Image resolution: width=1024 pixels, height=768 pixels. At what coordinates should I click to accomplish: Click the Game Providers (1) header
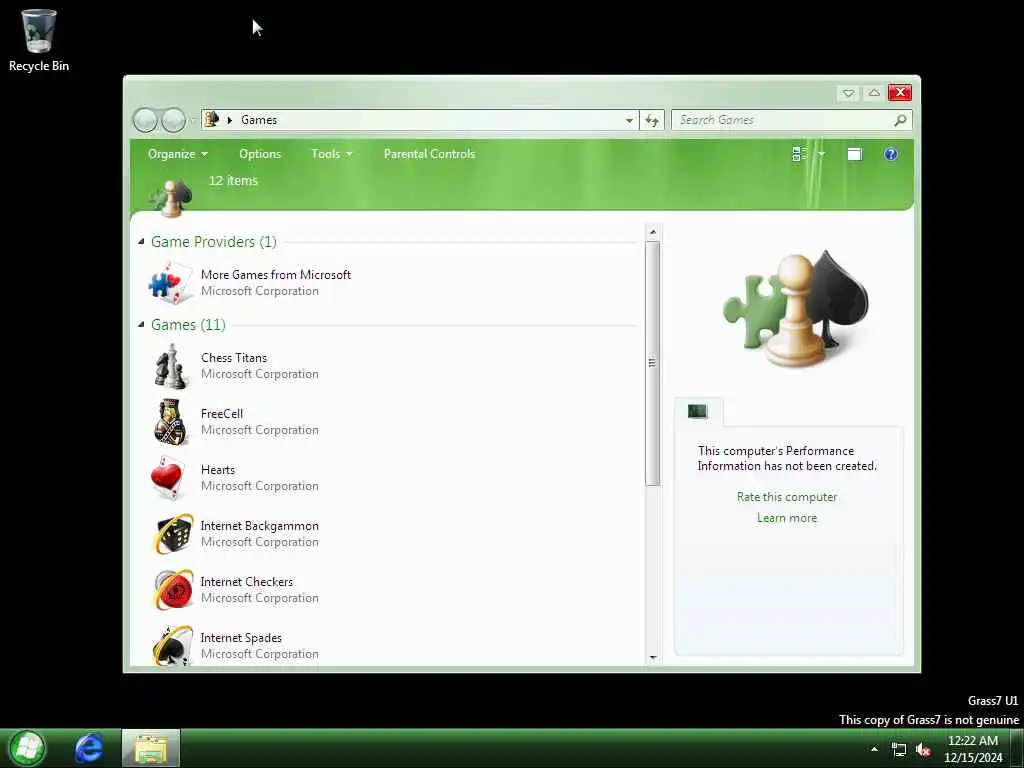(214, 242)
